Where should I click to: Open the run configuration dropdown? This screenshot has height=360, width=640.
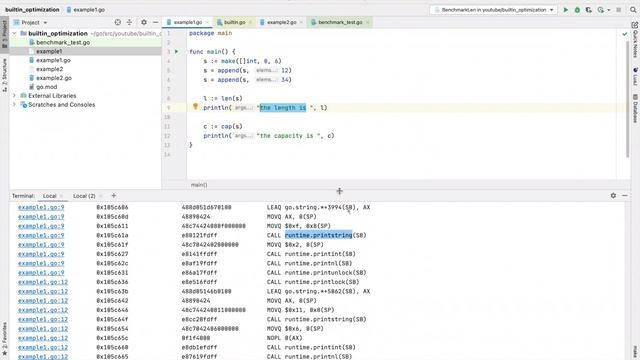click(493, 10)
